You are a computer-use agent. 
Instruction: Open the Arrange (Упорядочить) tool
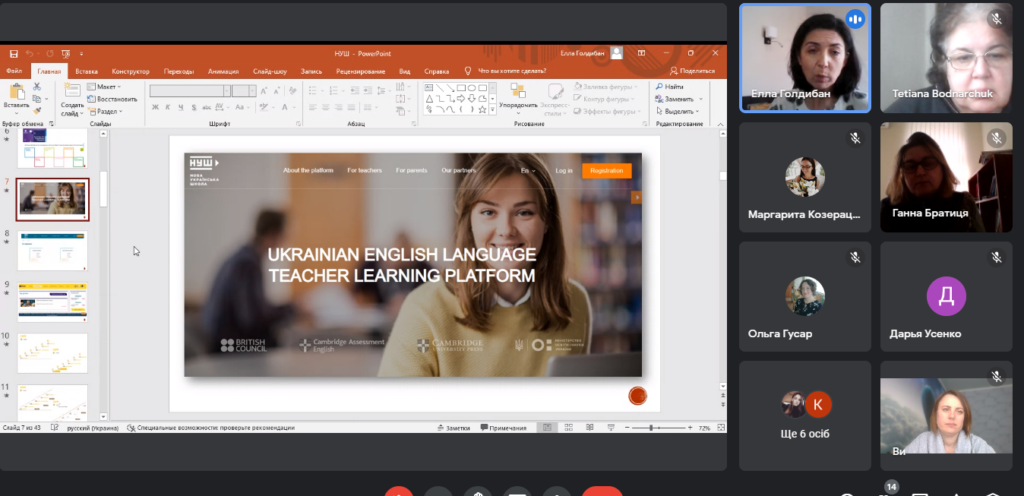(x=517, y=97)
